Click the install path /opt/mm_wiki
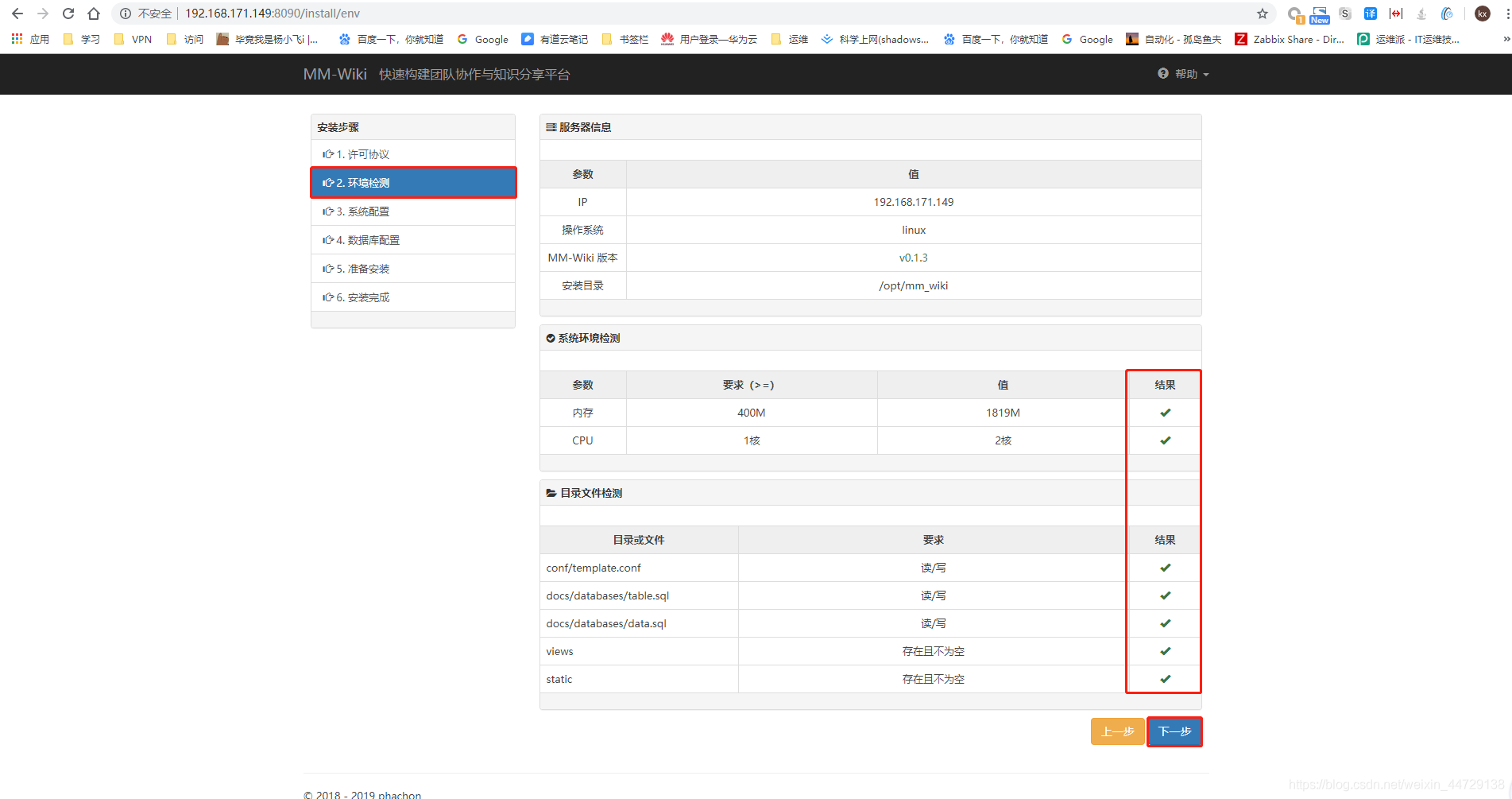Image resolution: width=1512 pixels, height=799 pixels. 914,285
